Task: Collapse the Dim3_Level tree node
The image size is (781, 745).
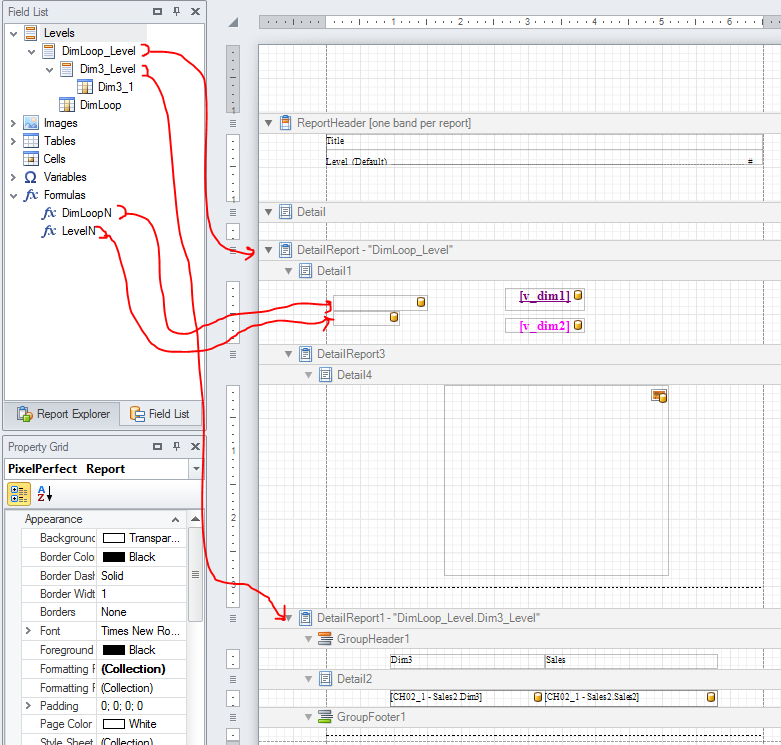Action: 49,70
